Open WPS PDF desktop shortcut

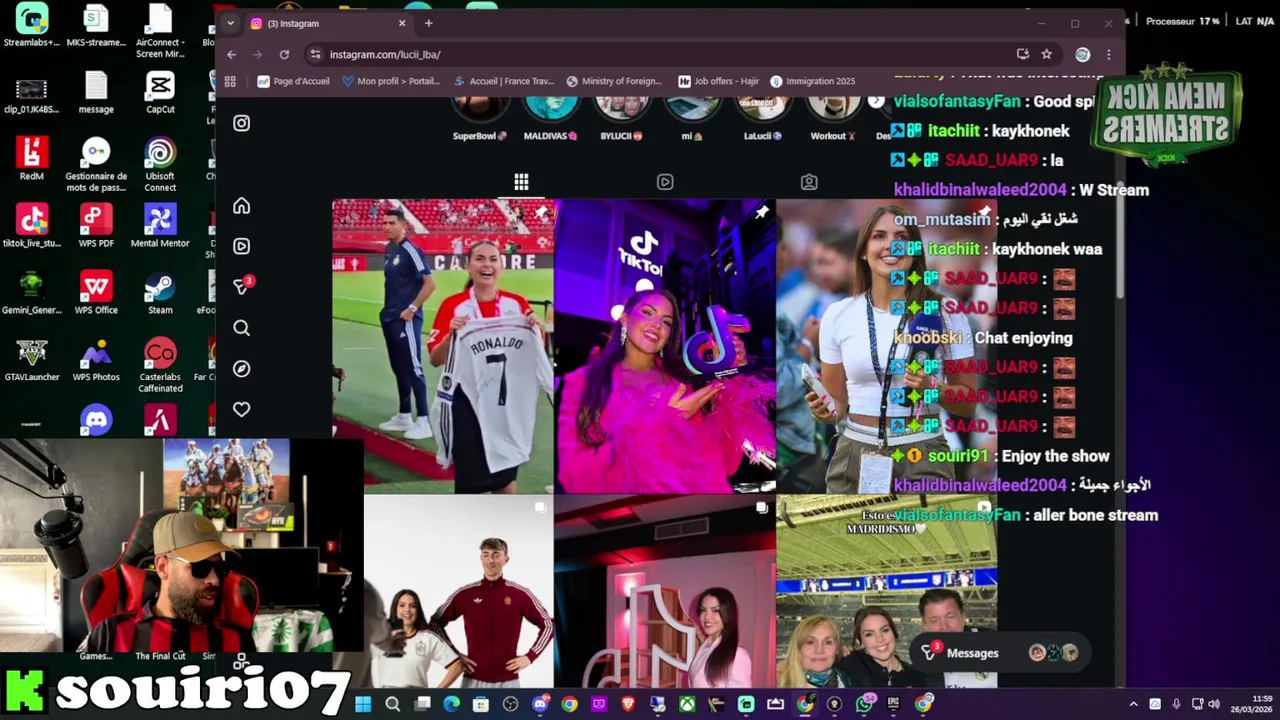point(96,225)
